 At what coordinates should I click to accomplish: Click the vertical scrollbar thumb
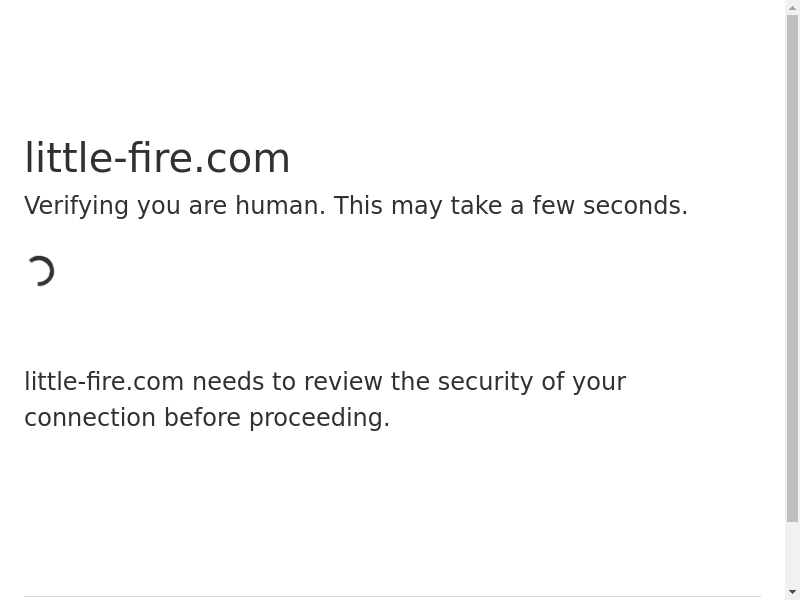click(792, 268)
